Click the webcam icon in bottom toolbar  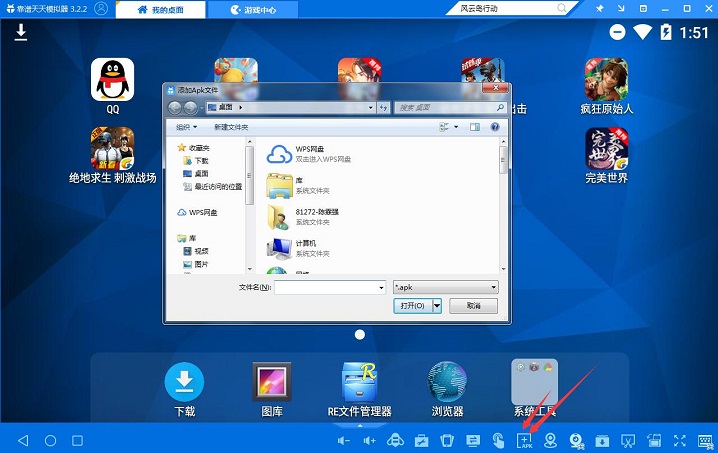coord(577,441)
